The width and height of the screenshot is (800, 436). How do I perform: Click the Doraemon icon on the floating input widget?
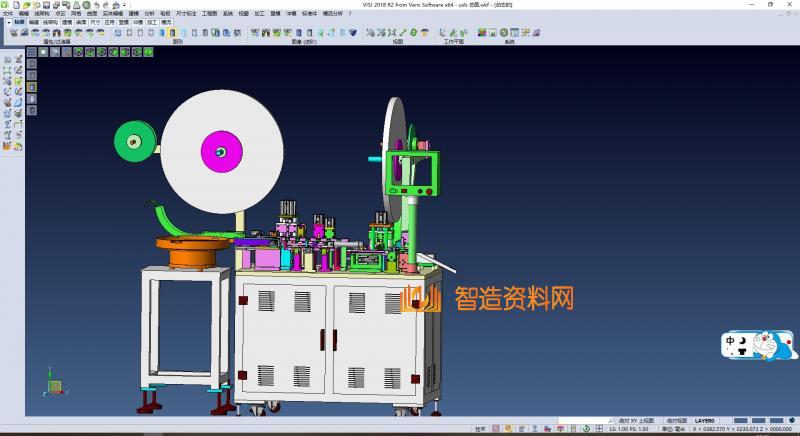pos(779,346)
